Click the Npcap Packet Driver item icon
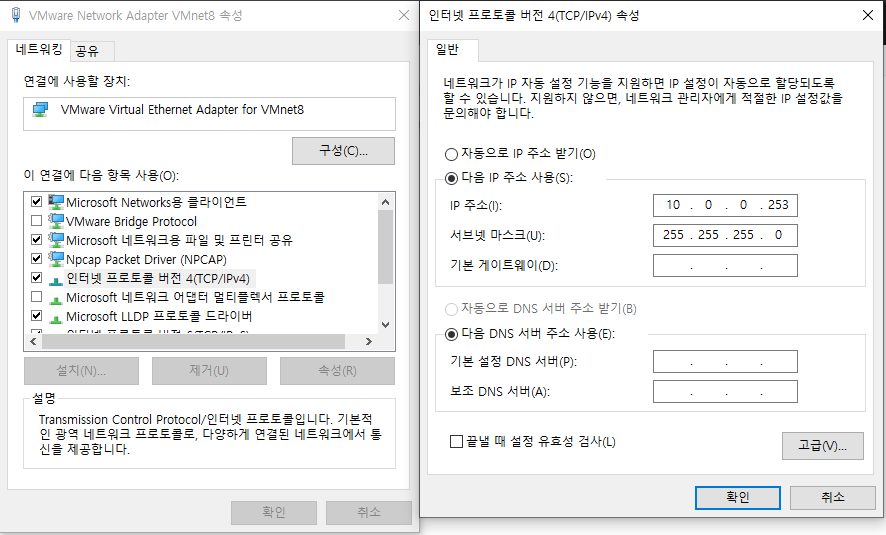The width and height of the screenshot is (886, 535). tap(56, 259)
